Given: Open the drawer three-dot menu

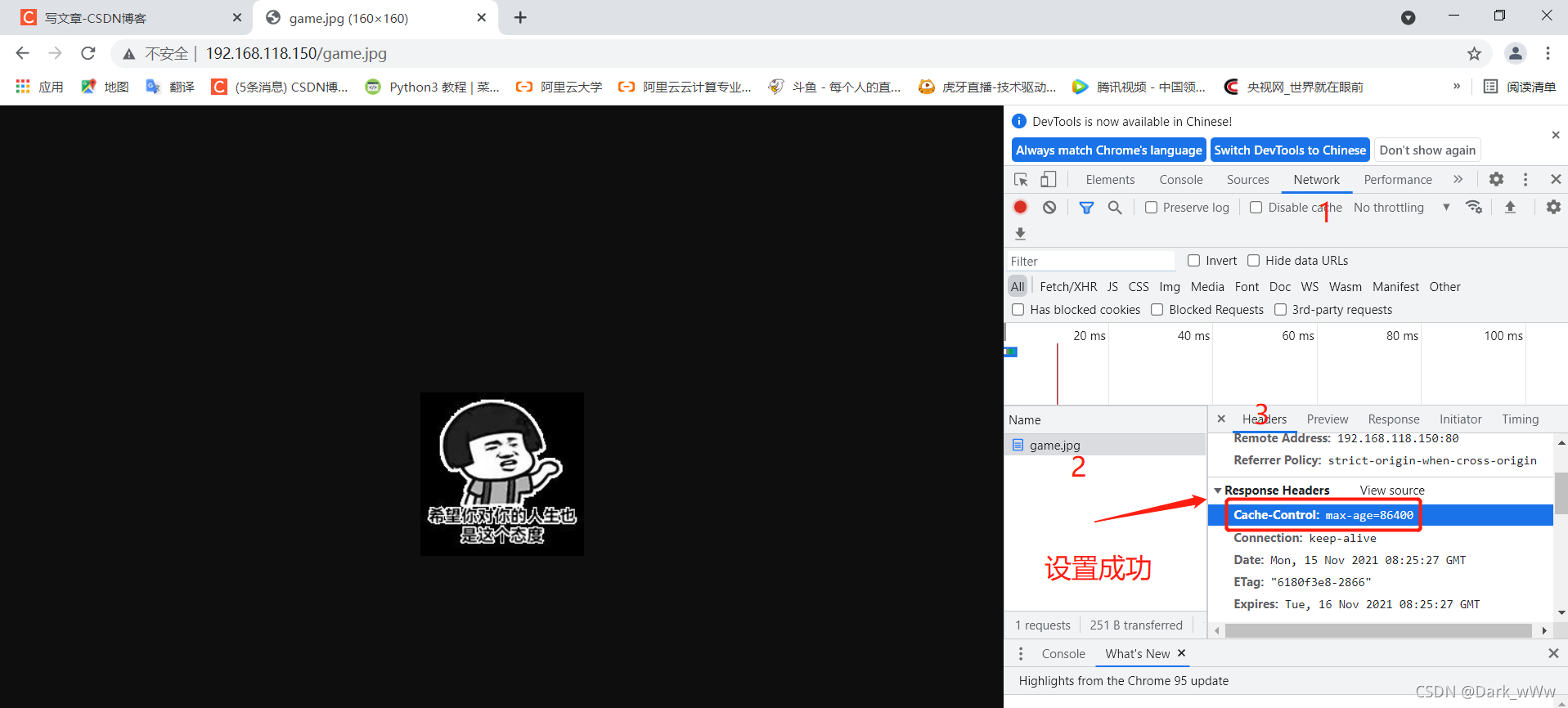Looking at the screenshot, I should 1021,654.
